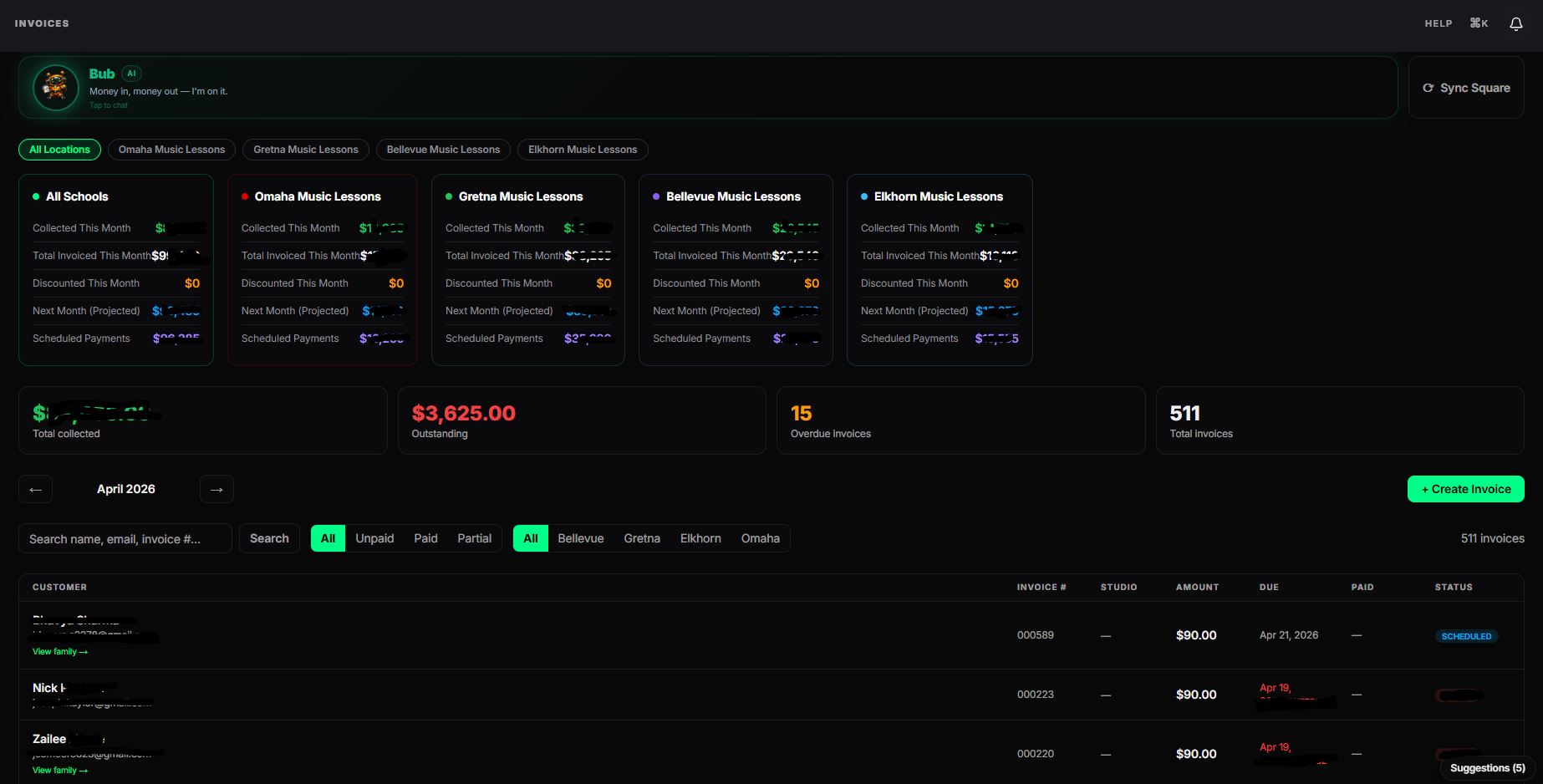The width and height of the screenshot is (1543, 784).
Task: Go to previous month with left arrow
Action: (x=35, y=489)
